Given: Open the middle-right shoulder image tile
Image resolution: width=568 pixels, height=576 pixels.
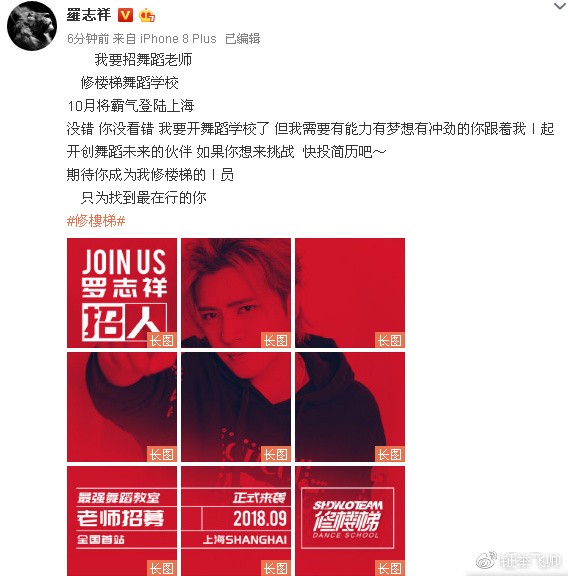Looking at the screenshot, I should tap(350, 407).
